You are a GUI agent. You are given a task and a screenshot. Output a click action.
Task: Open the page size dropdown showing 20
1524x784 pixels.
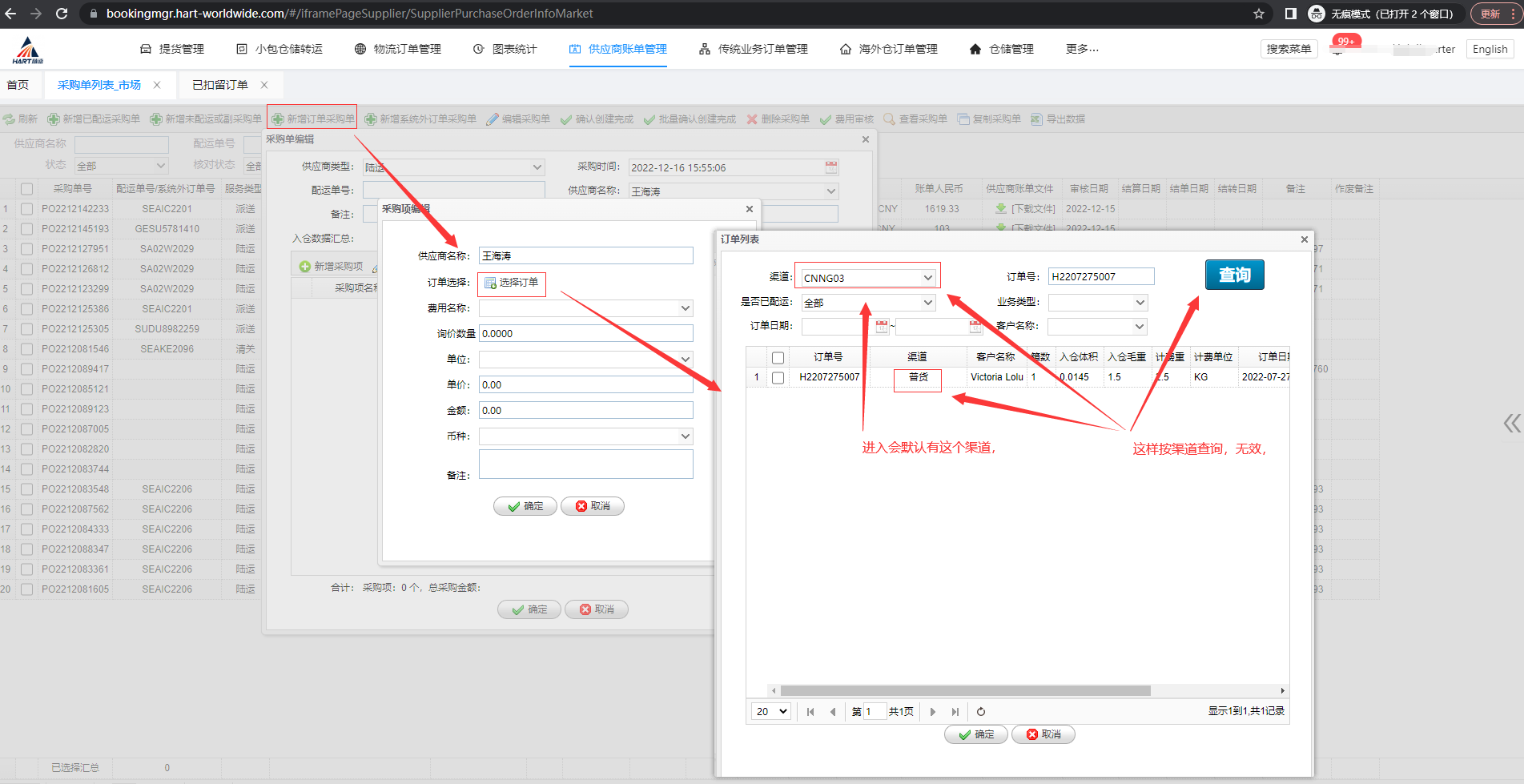click(771, 711)
